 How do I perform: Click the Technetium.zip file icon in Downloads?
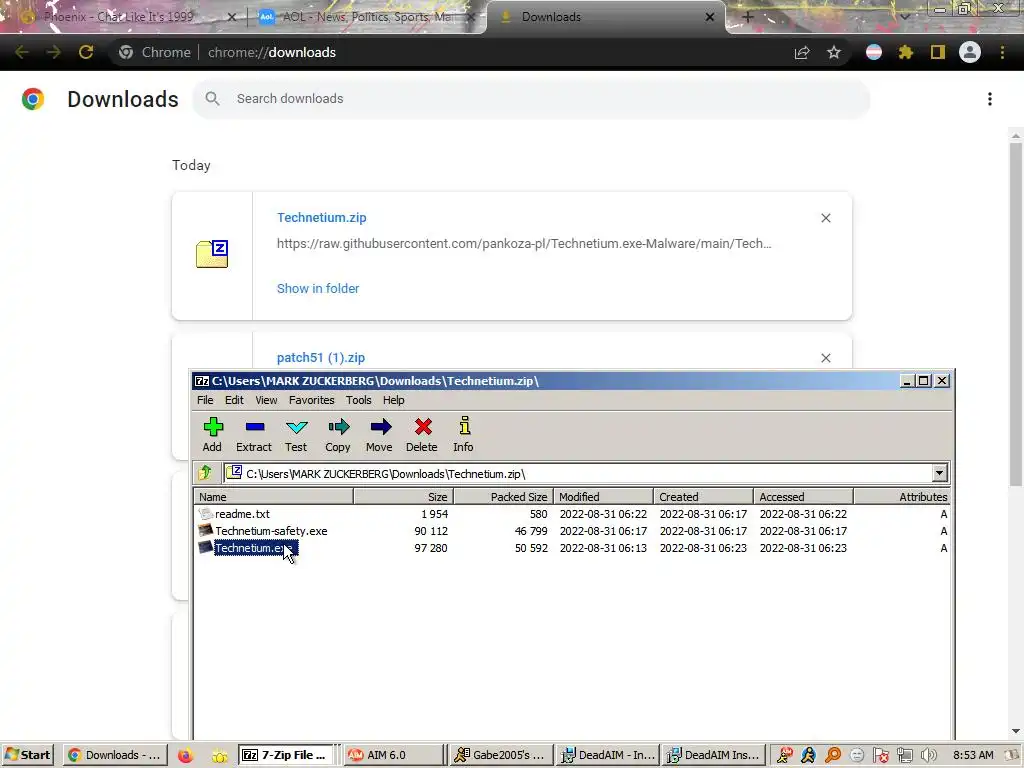(x=212, y=254)
